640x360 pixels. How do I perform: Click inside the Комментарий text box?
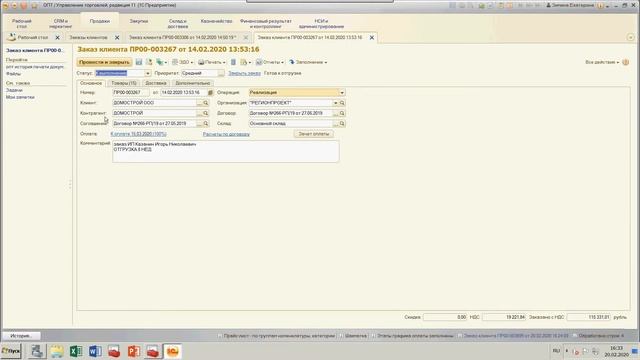(226, 151)
